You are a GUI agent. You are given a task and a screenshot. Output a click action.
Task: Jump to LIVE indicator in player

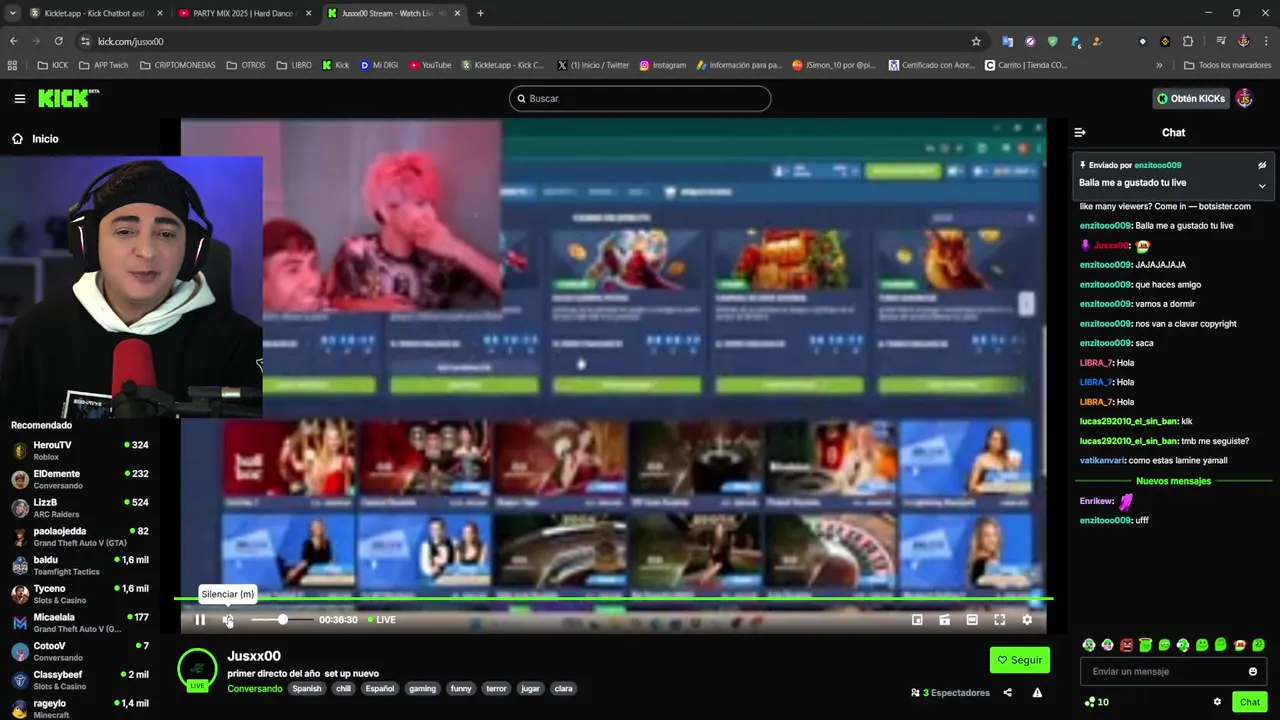click(x=382, y=620)
